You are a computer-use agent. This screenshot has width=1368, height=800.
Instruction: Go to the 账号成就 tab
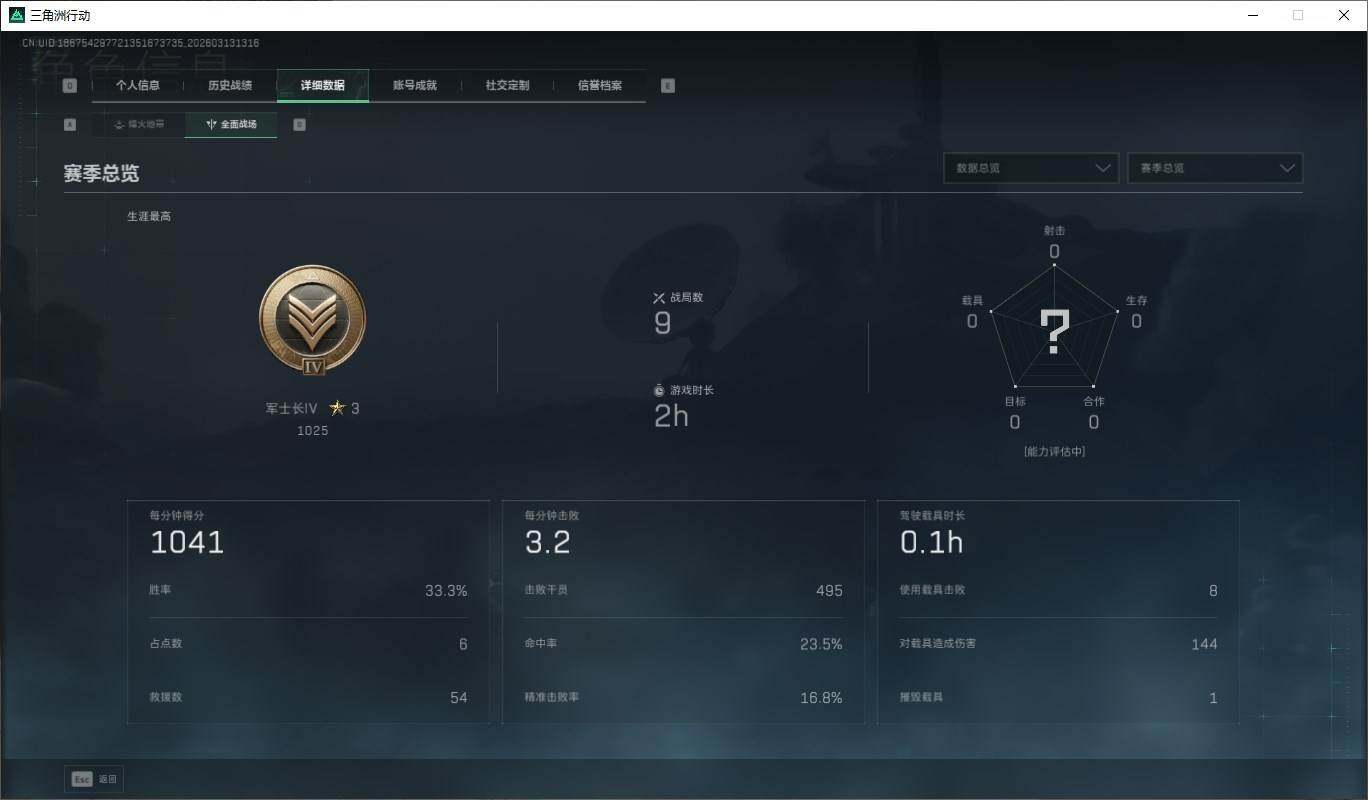[x=415, y=86]
